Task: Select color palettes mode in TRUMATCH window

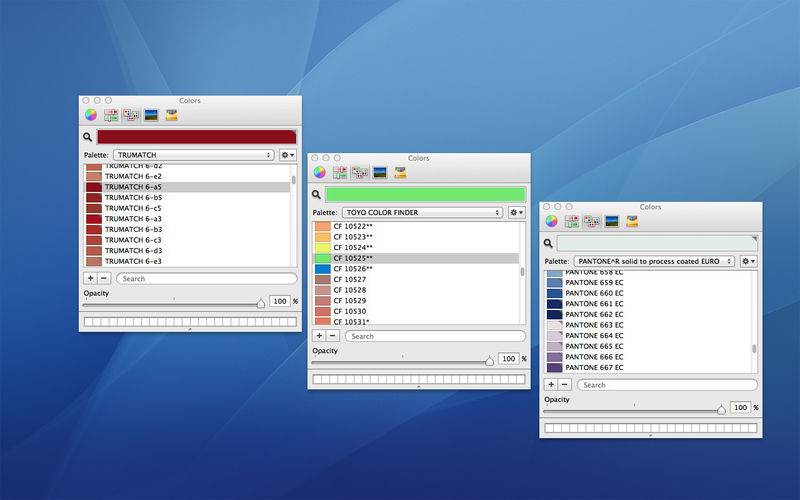Action: tap(131, 115)
